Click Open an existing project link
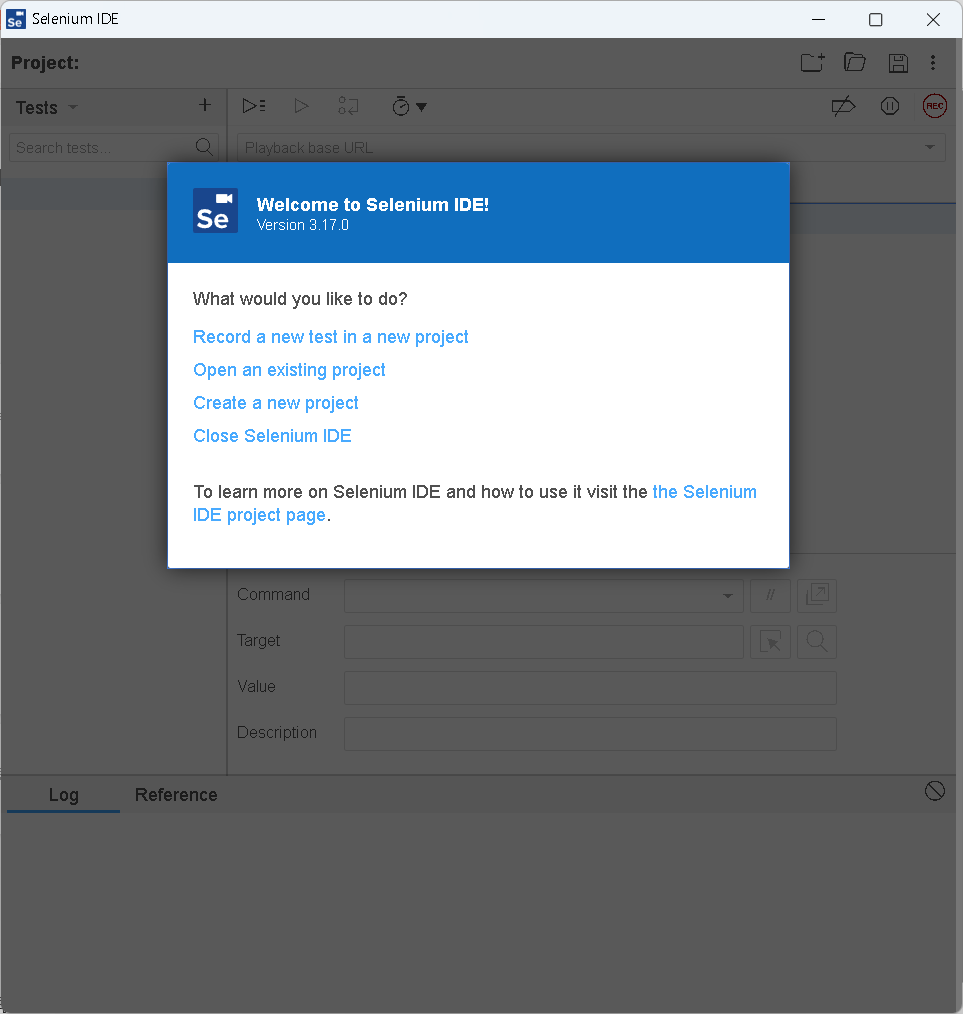Viewport: 963px width, 1014px height. [289, 370]
